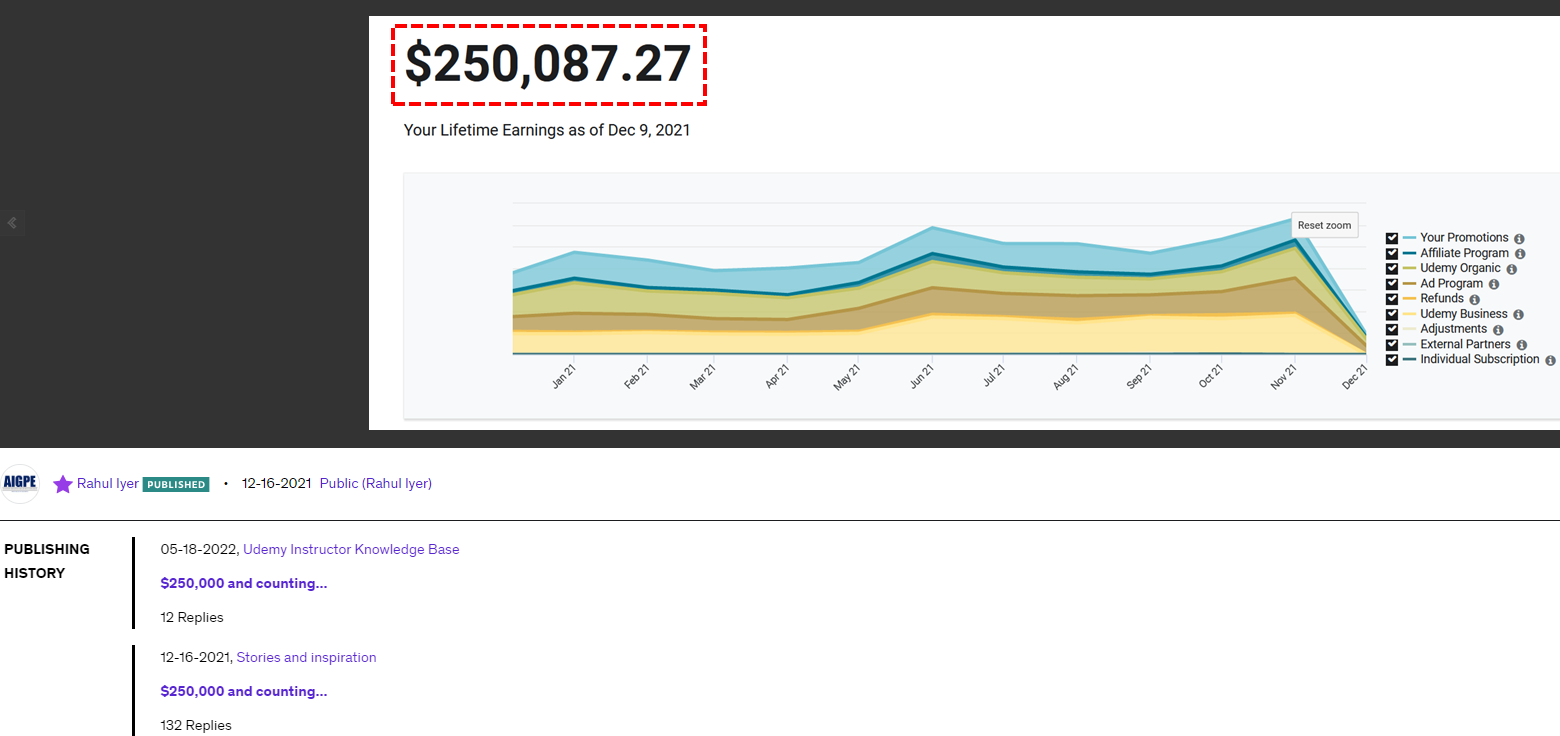
Task: Click the Reset zoom button
Action: point(1324,225)
